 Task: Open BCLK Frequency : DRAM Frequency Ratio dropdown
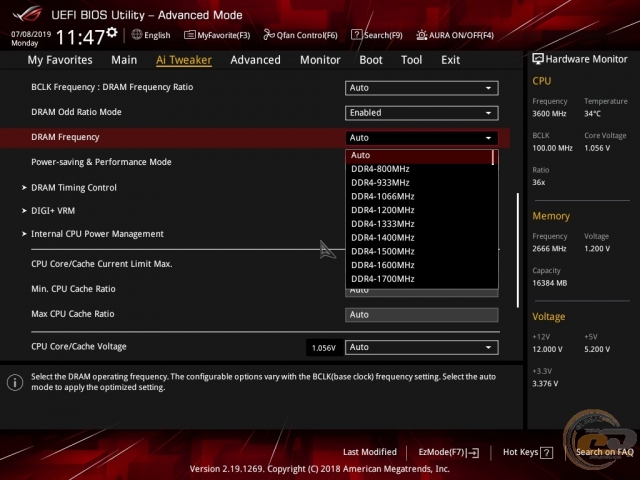click(x=422, y=88)
